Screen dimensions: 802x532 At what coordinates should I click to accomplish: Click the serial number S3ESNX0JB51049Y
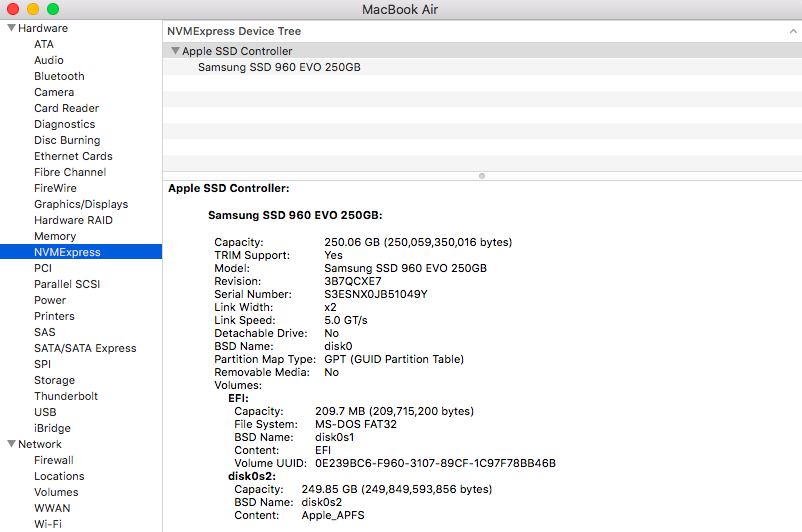coord(376,294)
